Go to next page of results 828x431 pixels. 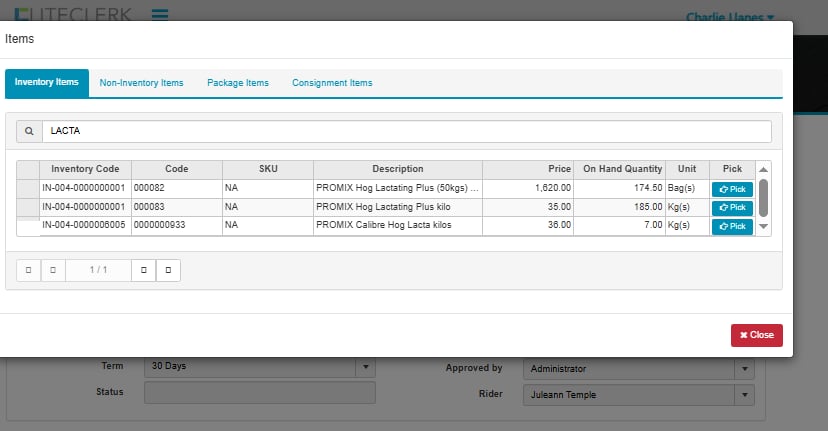point(144,270)
